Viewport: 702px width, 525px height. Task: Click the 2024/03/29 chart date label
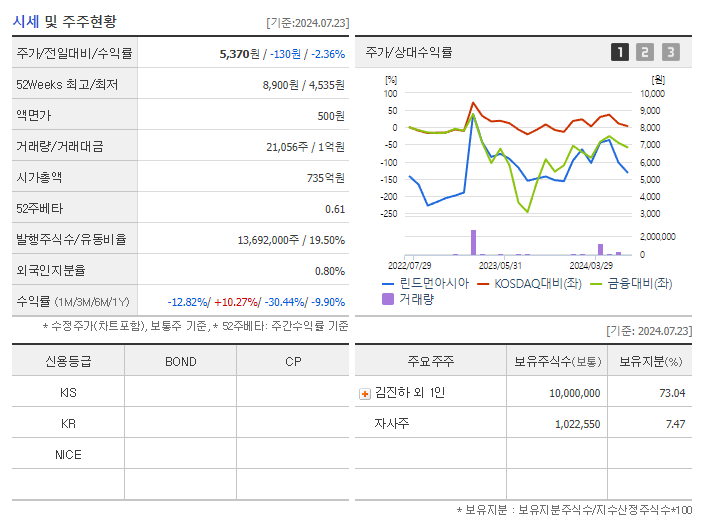(591, 265)
